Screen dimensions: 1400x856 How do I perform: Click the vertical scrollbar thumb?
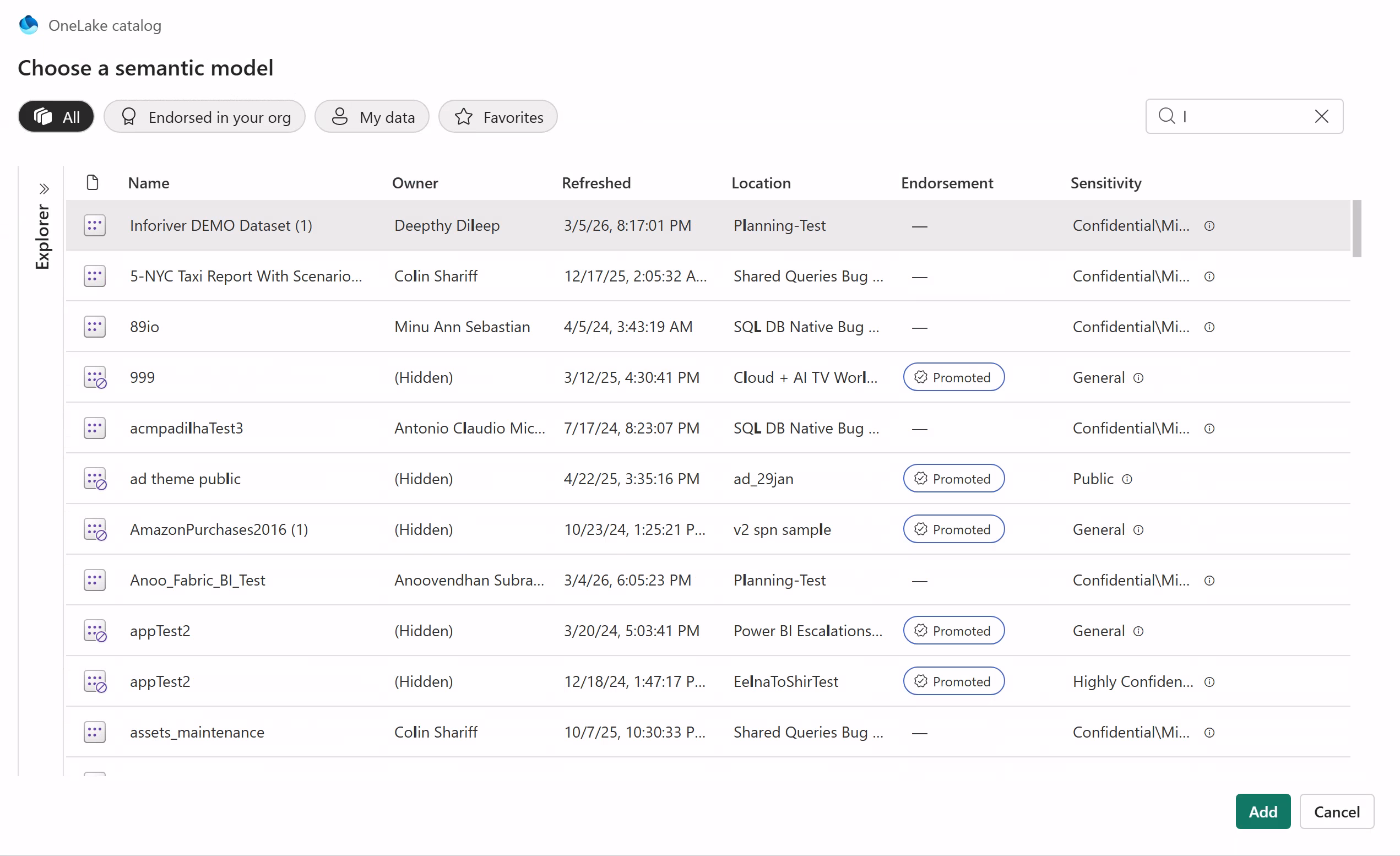[1356, 229]
